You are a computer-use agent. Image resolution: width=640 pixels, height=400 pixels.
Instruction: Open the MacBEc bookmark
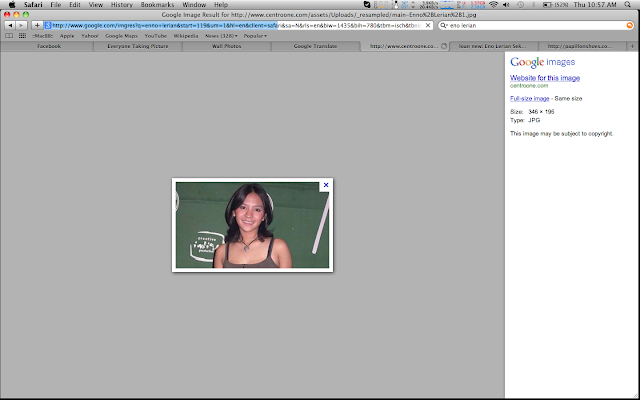(x=43, y=36)
